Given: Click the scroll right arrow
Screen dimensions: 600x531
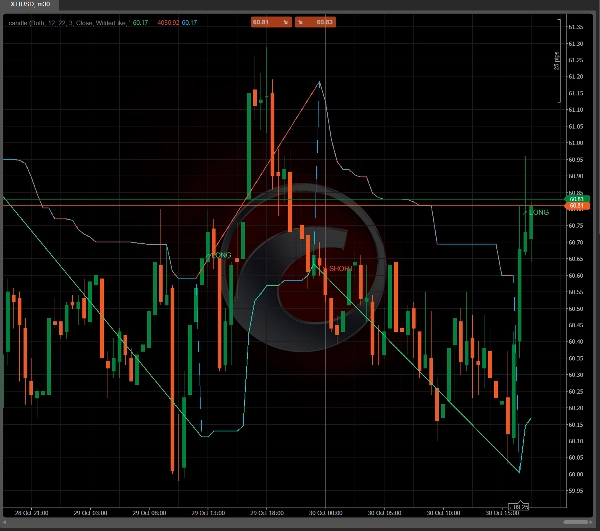Looking at the screenshot, I should [x=592, y=522].
